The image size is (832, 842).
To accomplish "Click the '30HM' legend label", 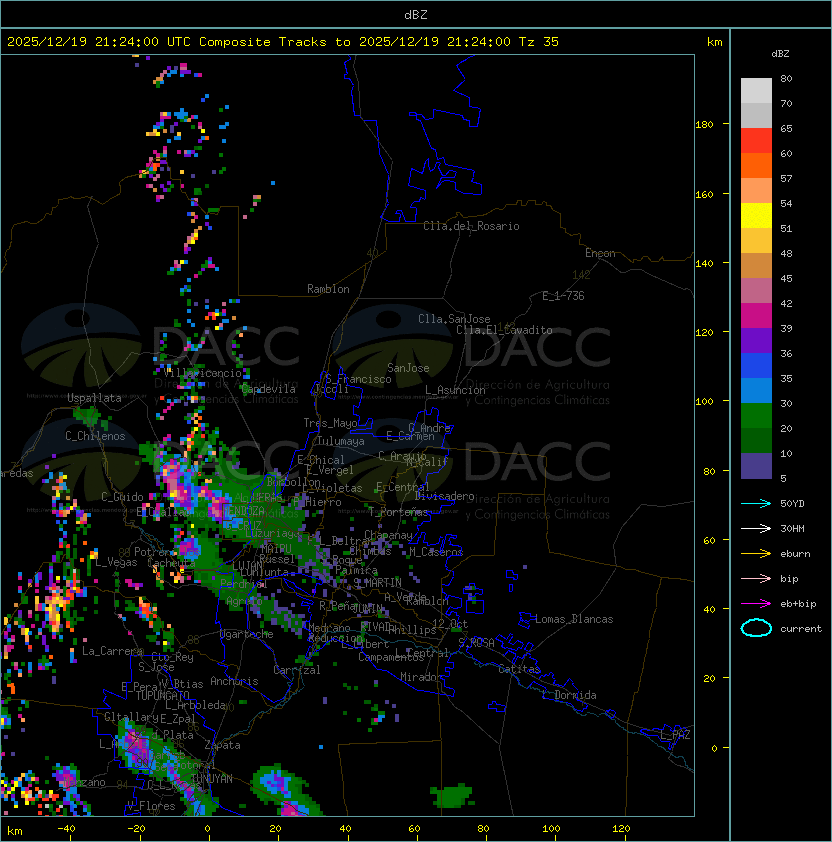I will click(x=792, y=528).
